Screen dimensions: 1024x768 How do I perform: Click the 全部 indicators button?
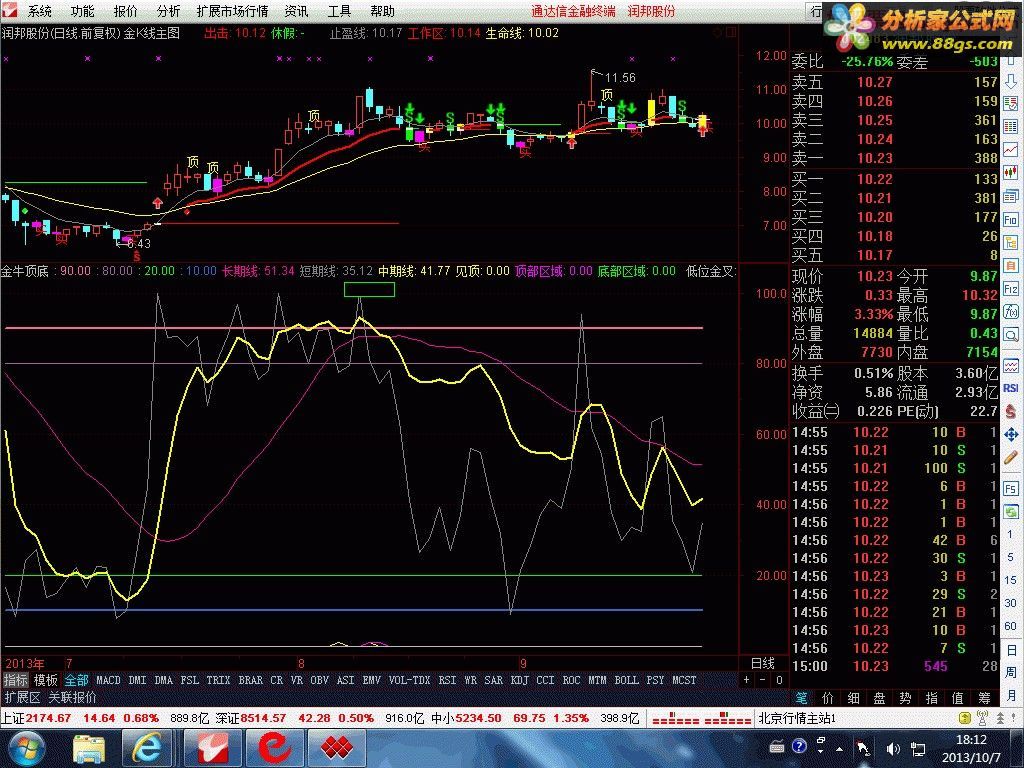[76, 680]
